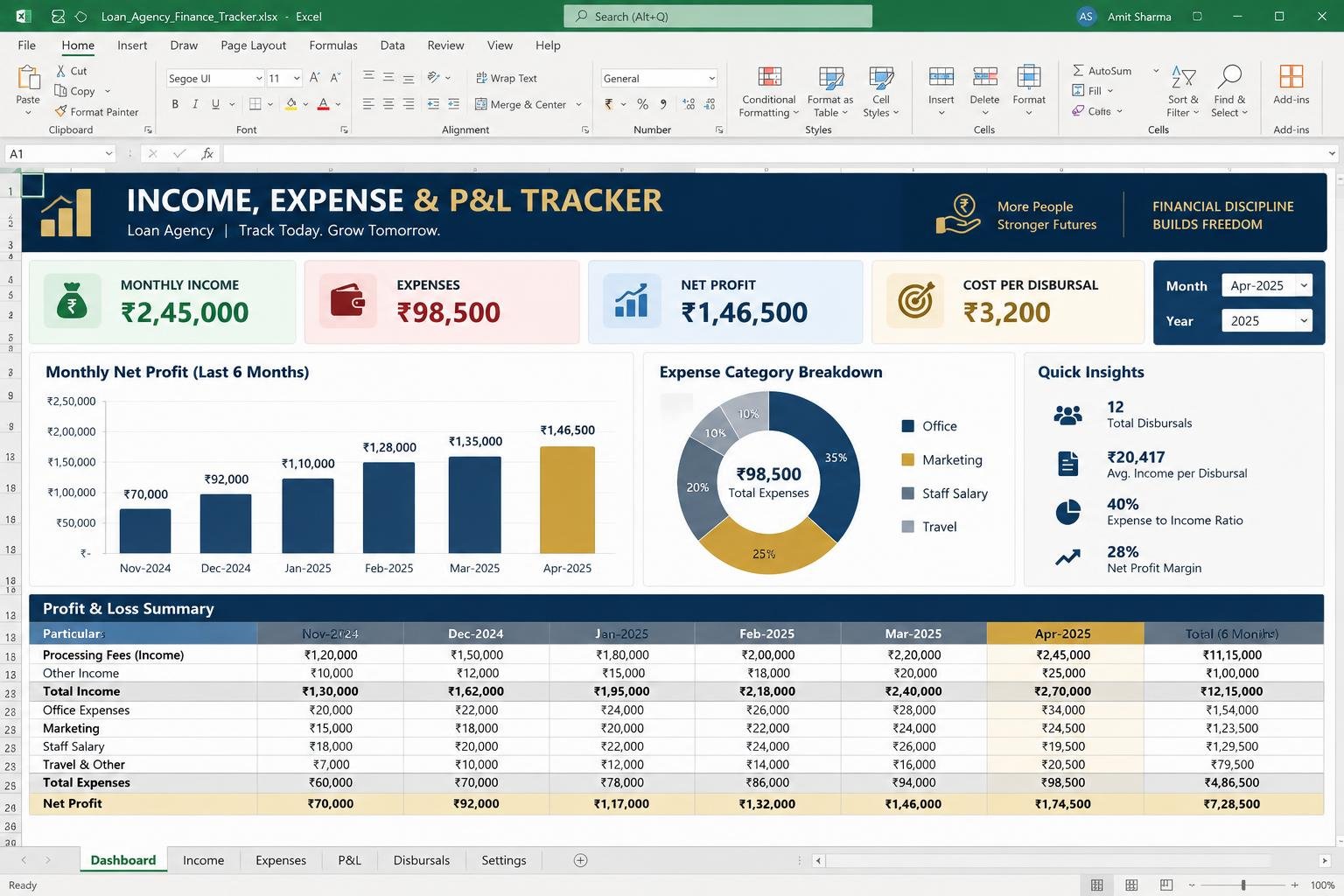The width and height of the screenshot is (1344, 896).
Task: Open the File menu
Action: coord(27,45)
